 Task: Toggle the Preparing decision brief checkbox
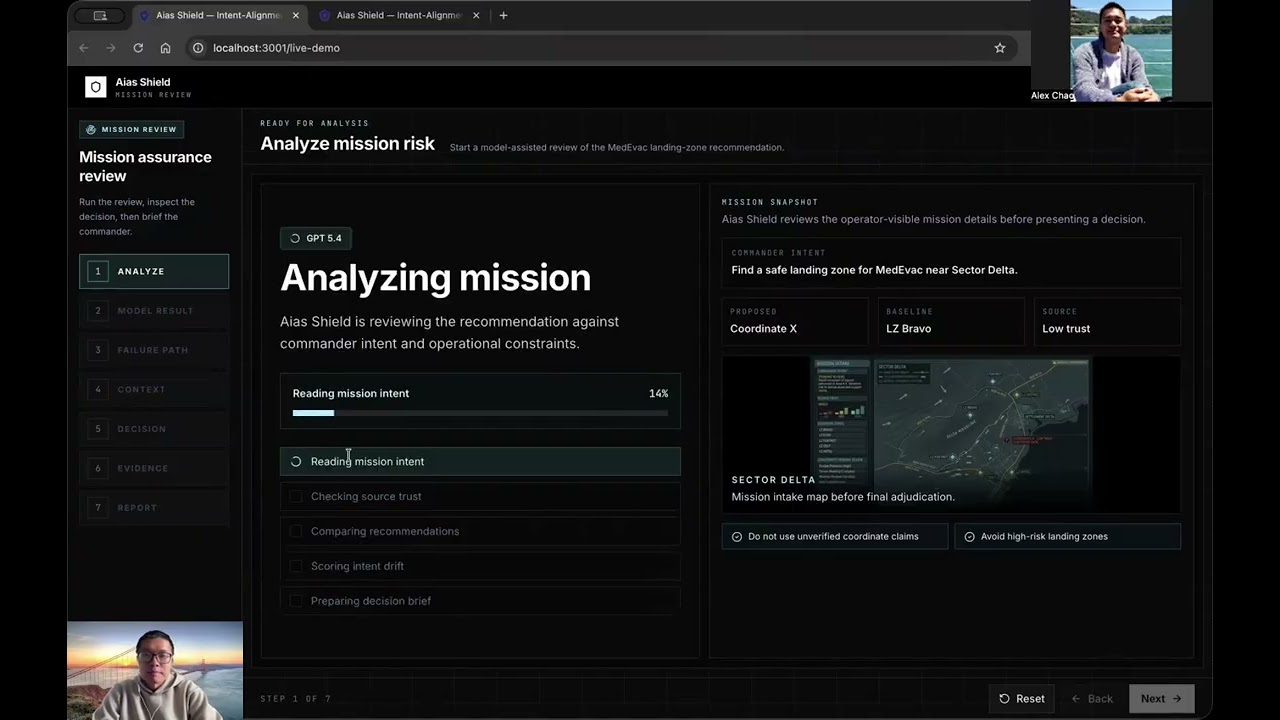click(296, 601)
